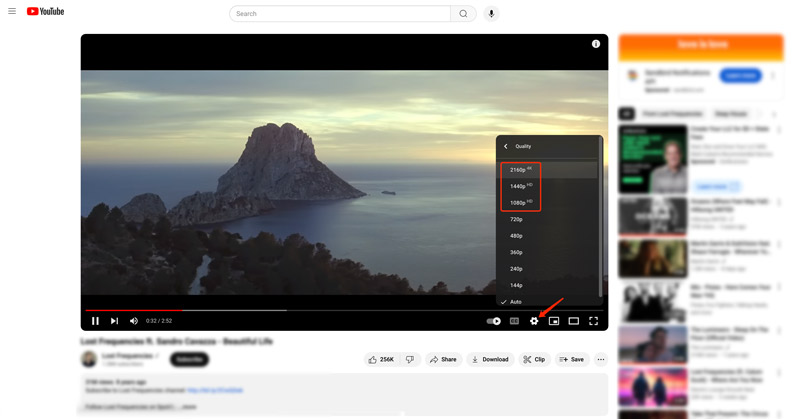Click the time display 0:32 / 2:52
Image resolution: width=800 pixels, height=419 pixels.
[x=159, y=321]
